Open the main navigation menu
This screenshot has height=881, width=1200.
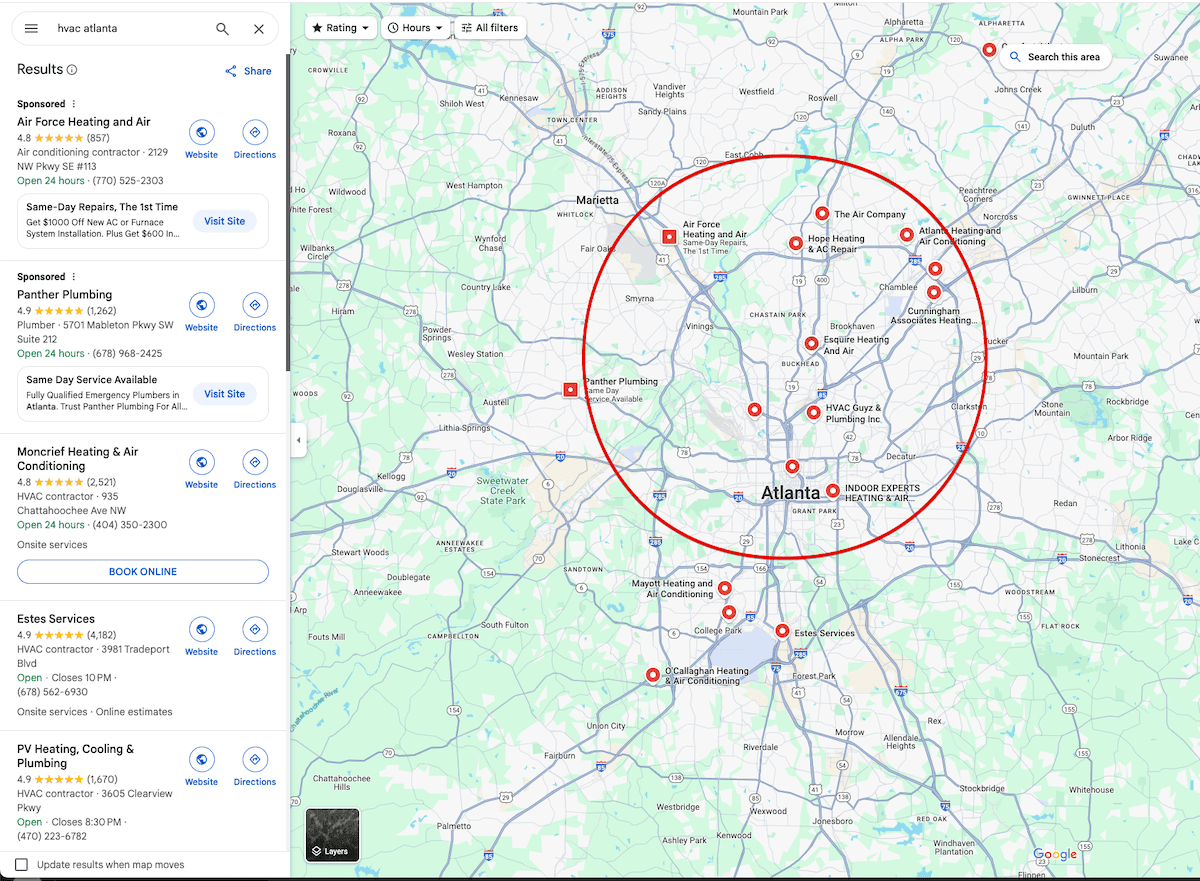(x=31, y=28)
